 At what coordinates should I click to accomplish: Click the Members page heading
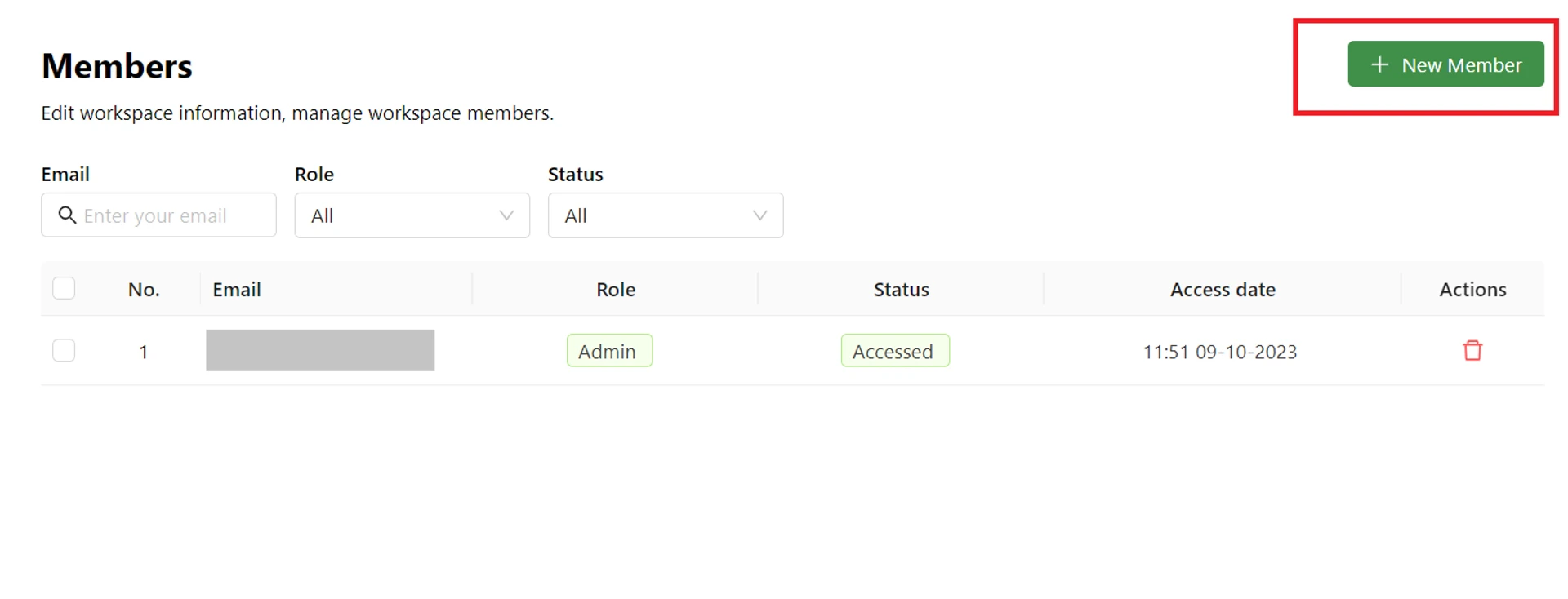click(117, 65)
